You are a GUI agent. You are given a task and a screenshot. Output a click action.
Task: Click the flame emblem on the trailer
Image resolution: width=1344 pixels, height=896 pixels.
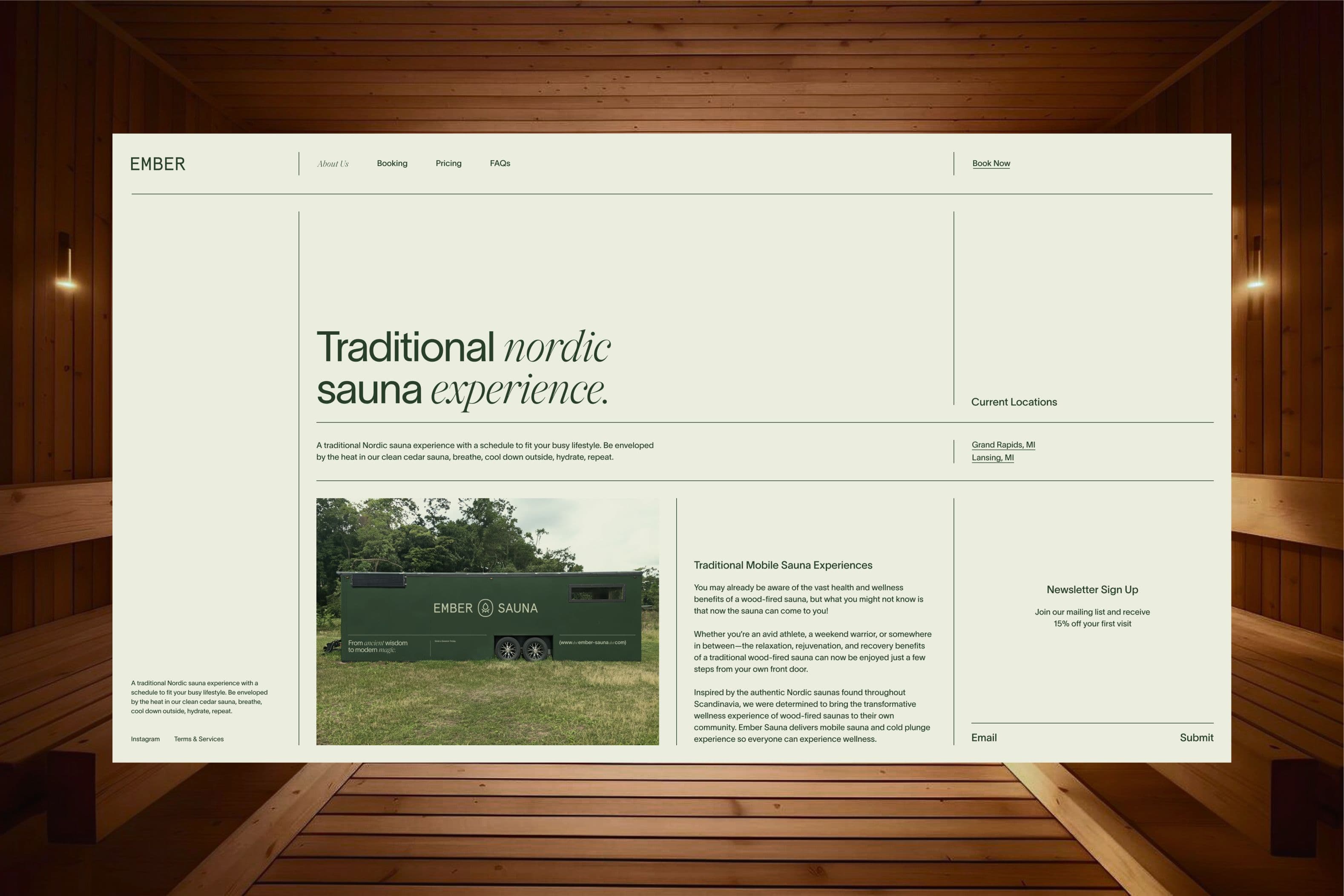tap(485, 607)
